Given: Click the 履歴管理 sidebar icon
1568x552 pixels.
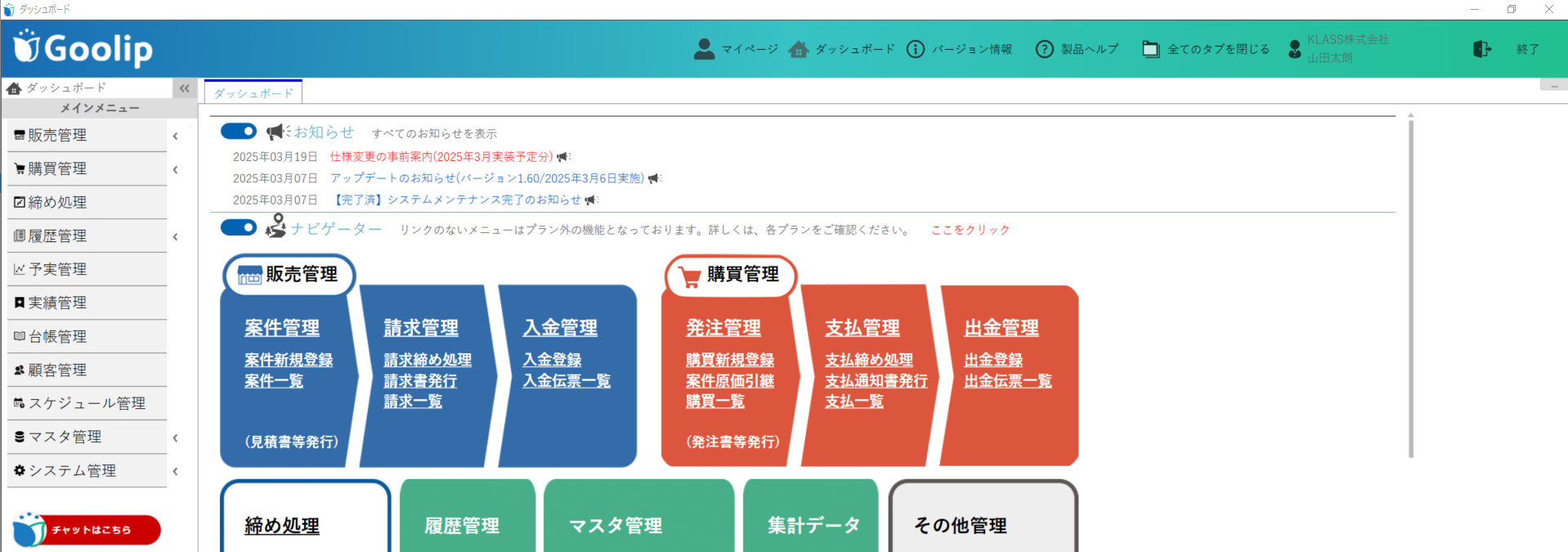Looking at the screenshot, I should [x=20, y=236].
